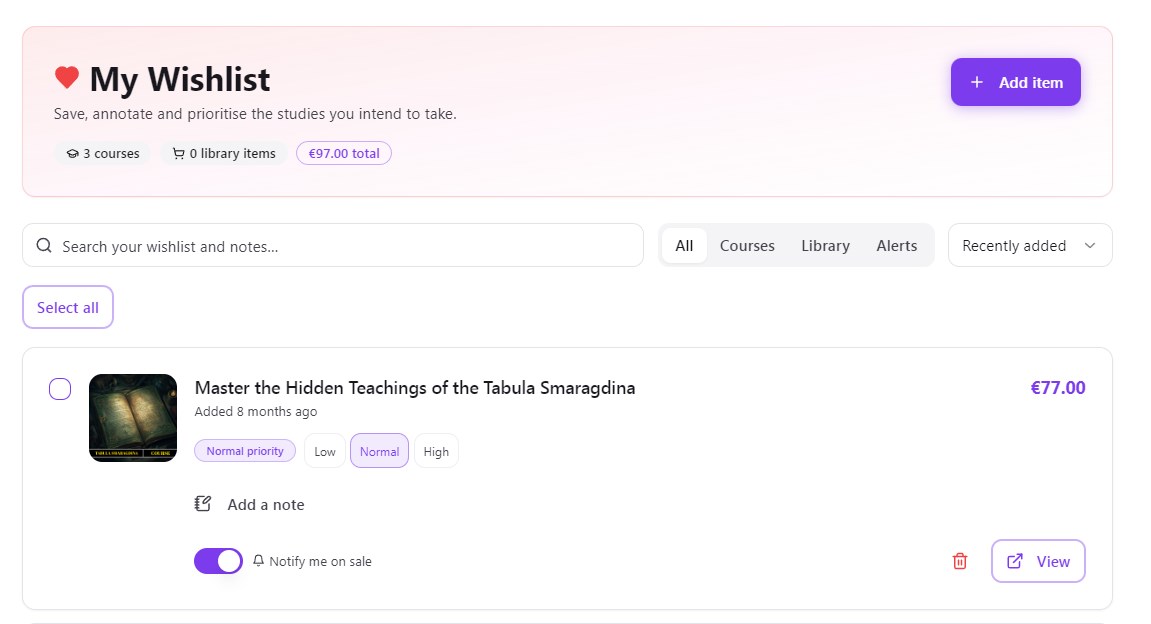Delete item using the red trash icon
Image resolution: width=1151 pixels, height=624 pixels.
[959, 561]
